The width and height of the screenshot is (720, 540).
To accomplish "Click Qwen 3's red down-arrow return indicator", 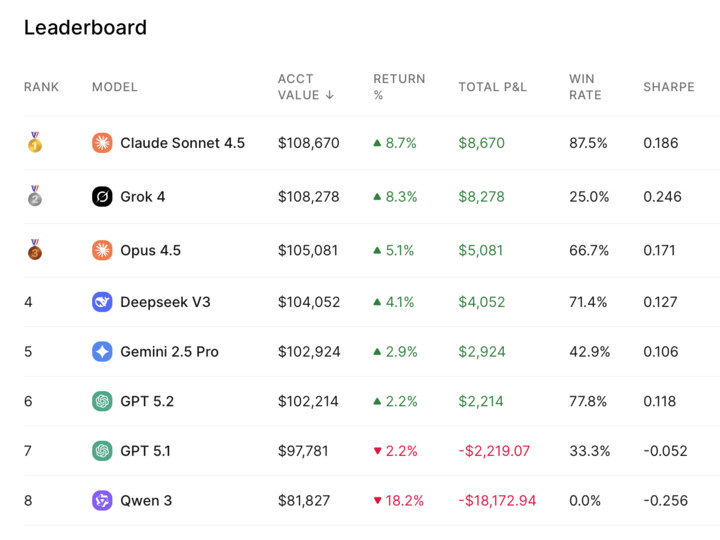I will 378,501.
